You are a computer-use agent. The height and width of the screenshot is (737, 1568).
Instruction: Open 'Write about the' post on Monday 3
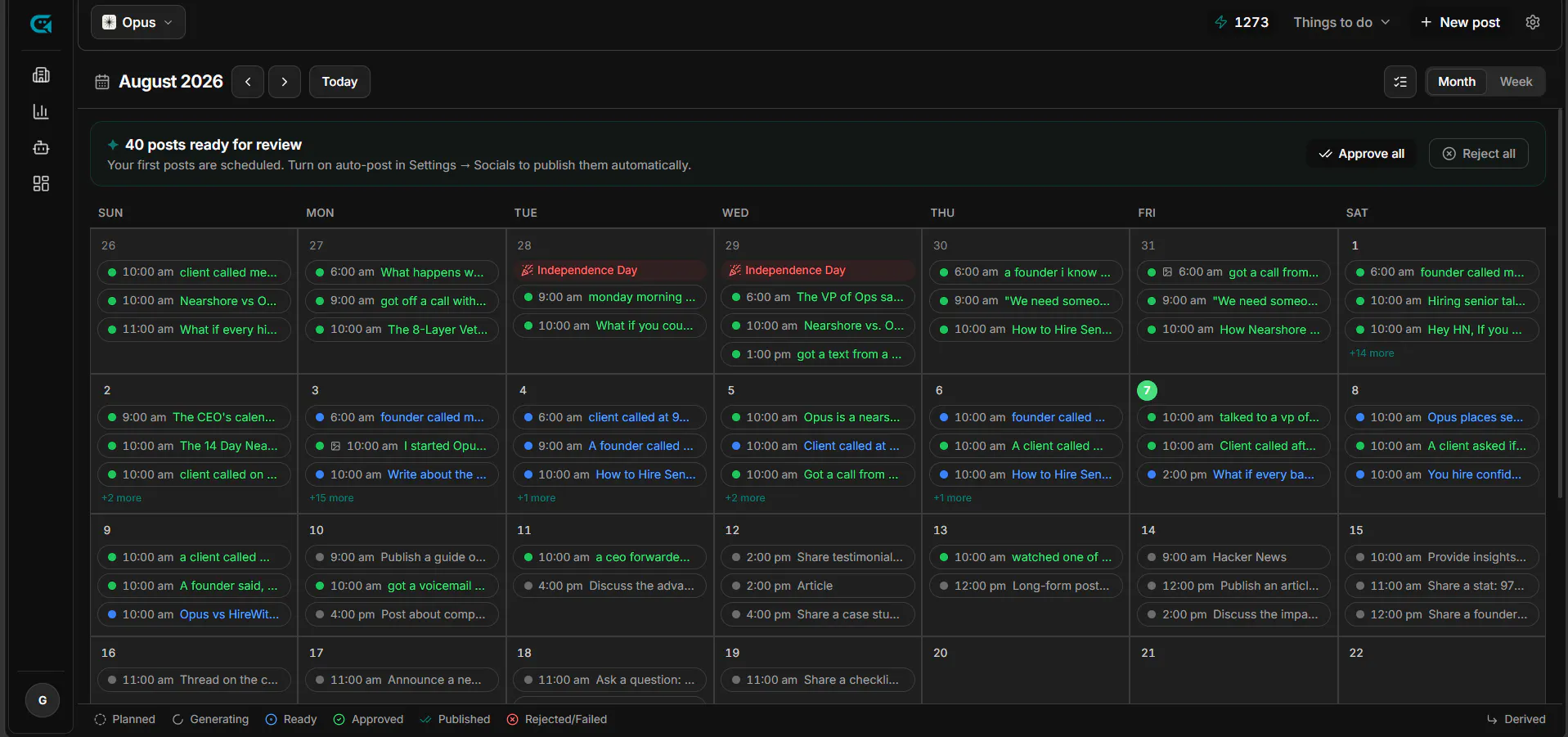pos(402,474)
